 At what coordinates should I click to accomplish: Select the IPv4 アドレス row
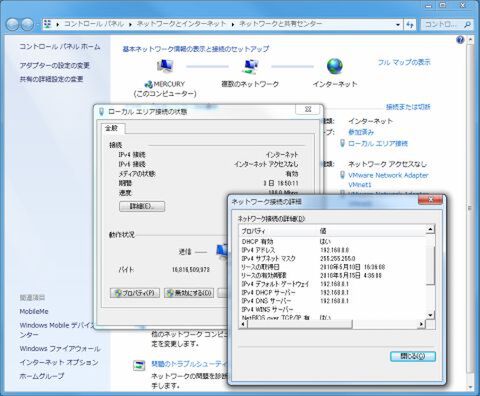click(333, 250)
